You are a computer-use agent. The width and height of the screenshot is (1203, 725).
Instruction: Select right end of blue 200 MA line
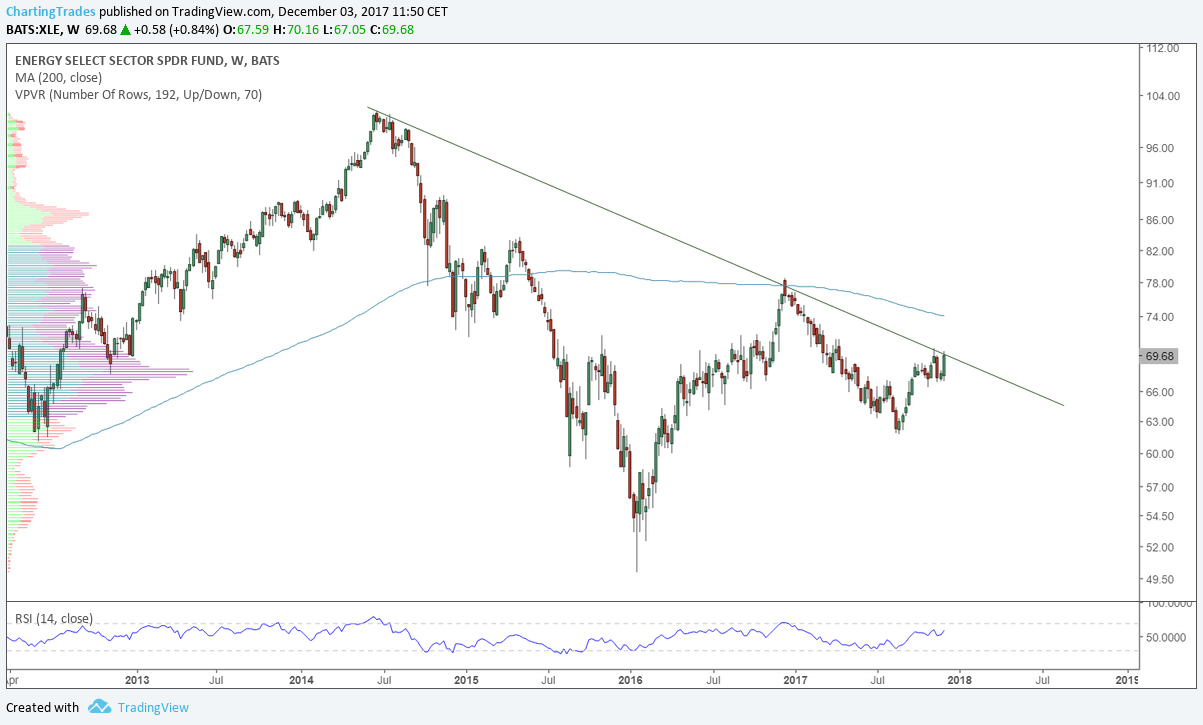(944, 316)
